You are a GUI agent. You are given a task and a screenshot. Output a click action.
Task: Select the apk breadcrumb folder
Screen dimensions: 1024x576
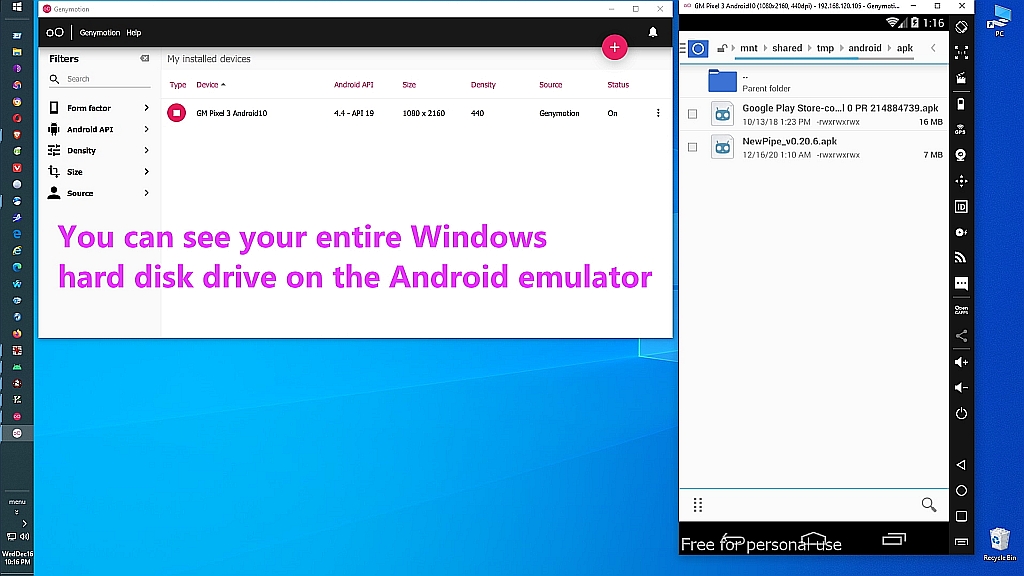click(904, 48)
